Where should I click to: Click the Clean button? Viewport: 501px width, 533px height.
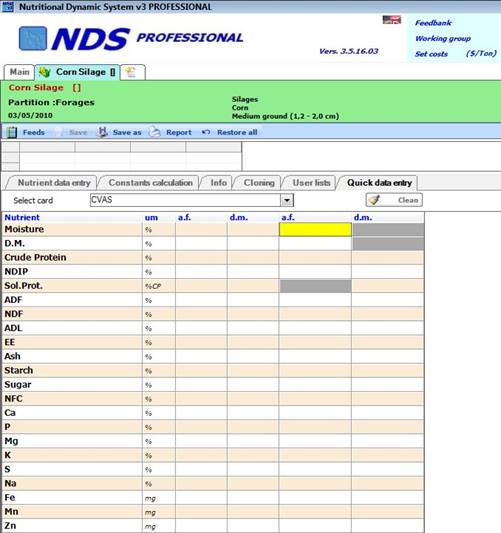pyautogui.click(x=394, y=200)
